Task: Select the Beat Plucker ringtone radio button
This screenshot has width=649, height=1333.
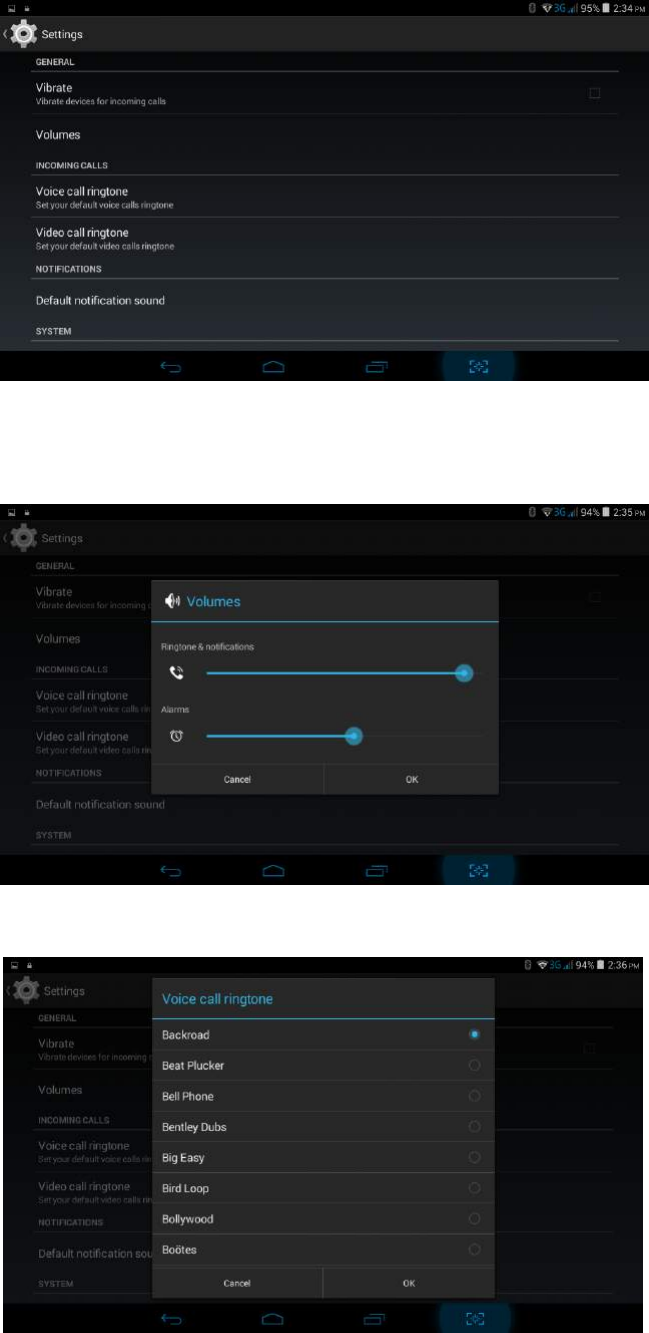Action: pos(474,1066)
